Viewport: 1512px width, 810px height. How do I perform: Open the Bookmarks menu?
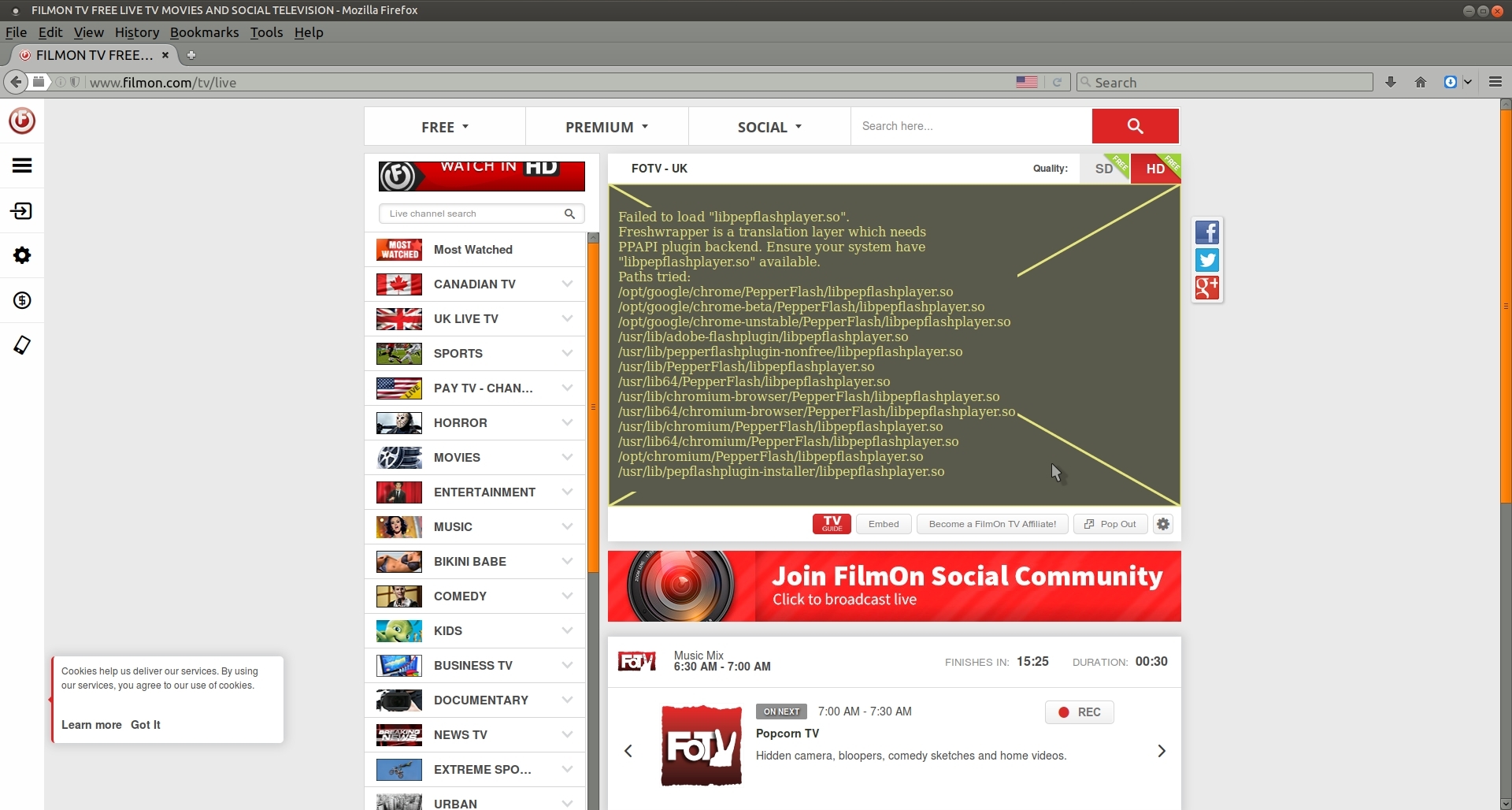[204, 32]
